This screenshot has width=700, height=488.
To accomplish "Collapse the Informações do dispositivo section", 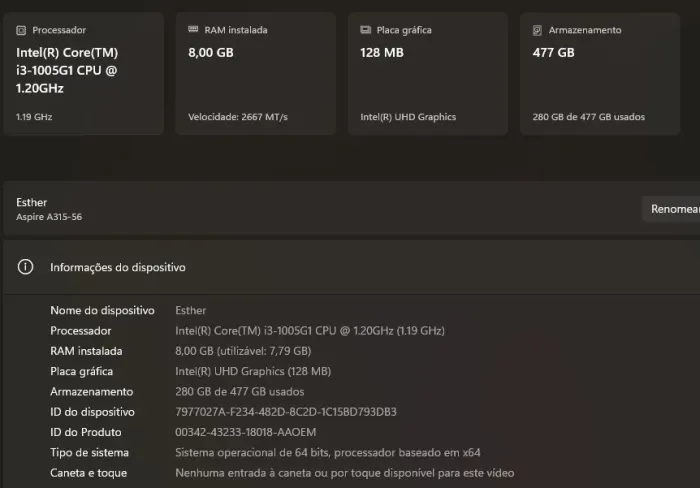I will (352, 267).
